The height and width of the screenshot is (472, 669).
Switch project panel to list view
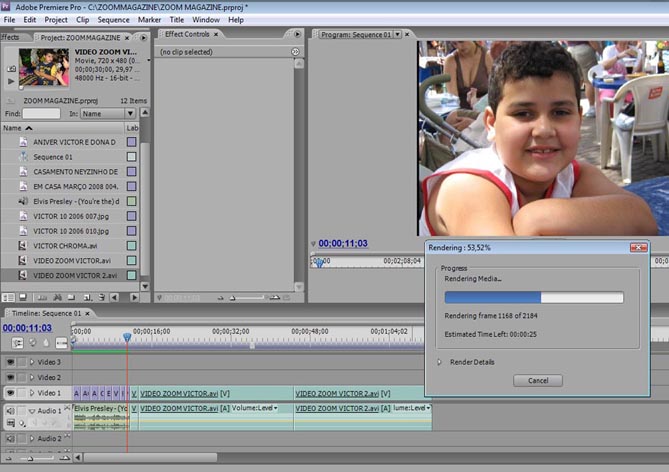click(x=8, y=297)
